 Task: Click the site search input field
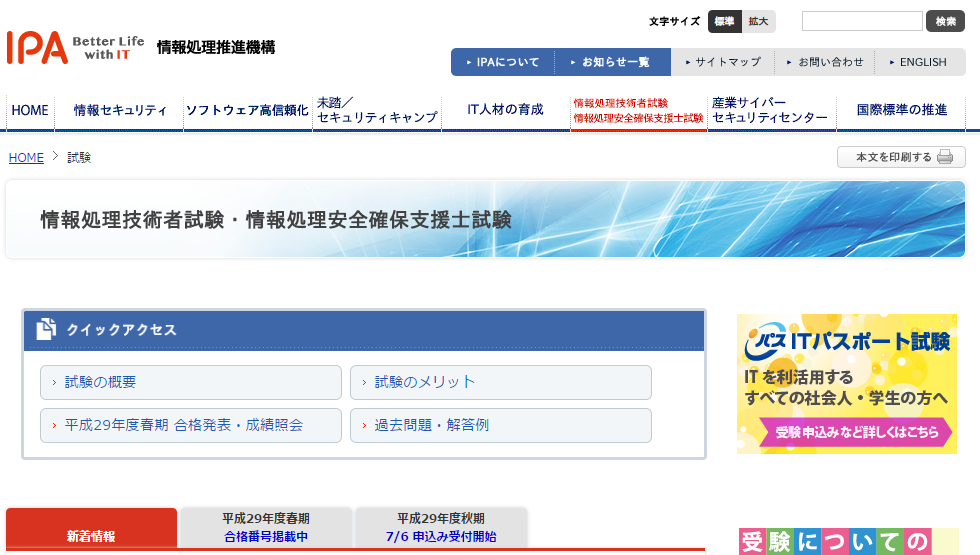[x=862, y=21]
